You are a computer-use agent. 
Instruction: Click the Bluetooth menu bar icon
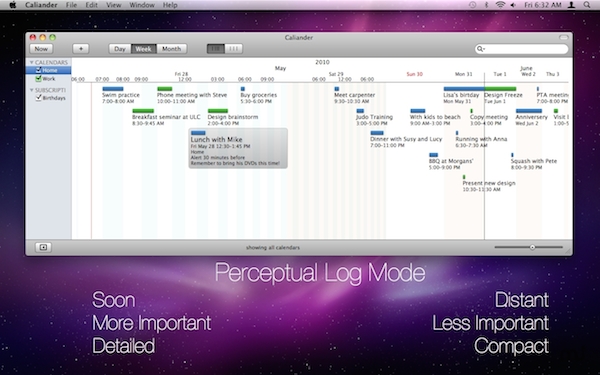(487, 5)
